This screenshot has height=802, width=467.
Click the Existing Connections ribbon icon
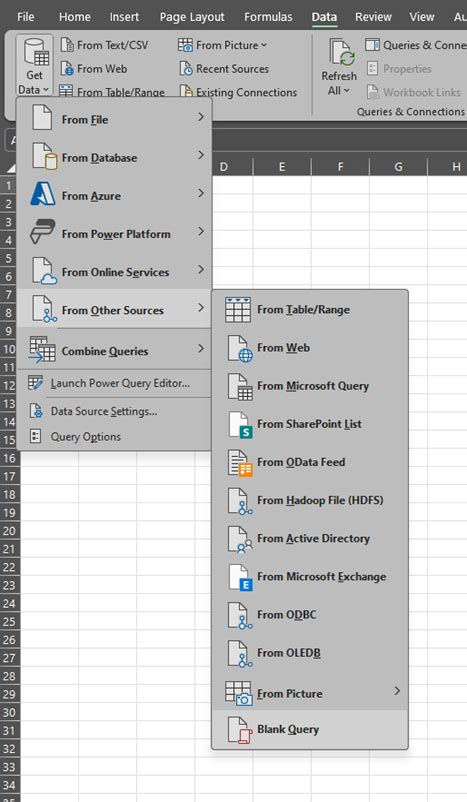[x=186, y=92]
